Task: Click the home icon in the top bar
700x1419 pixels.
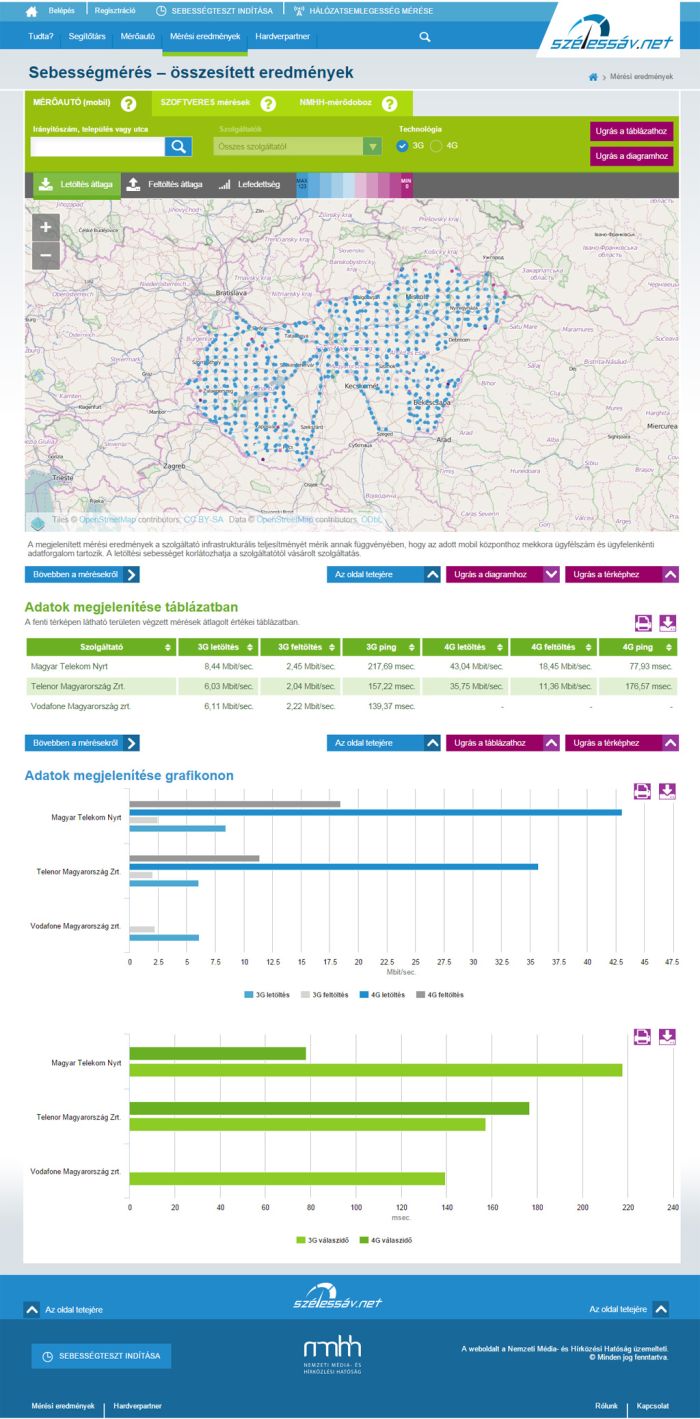Action: [31, 11]
